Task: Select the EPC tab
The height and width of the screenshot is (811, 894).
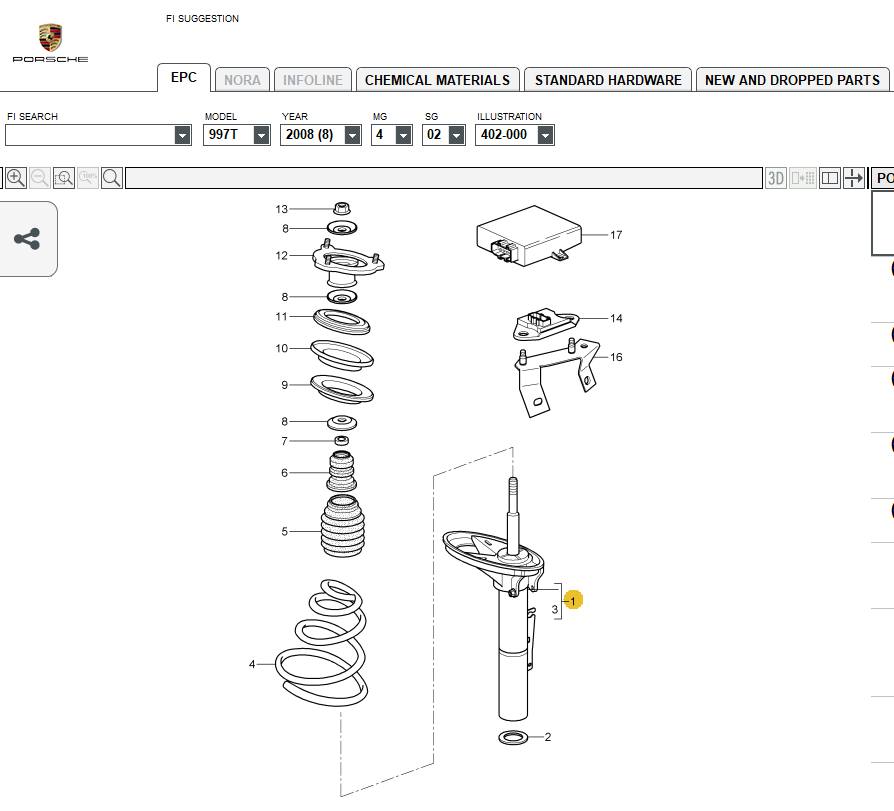Action: tap(184, 78)
